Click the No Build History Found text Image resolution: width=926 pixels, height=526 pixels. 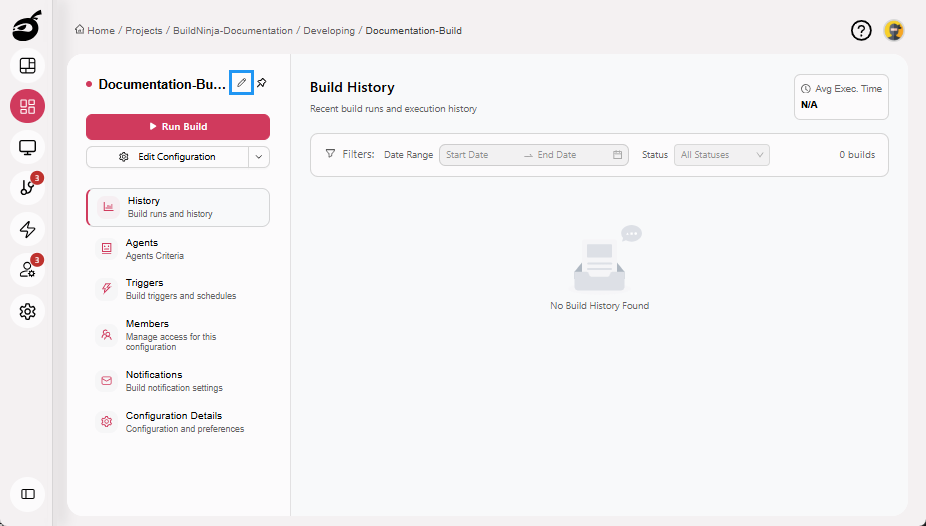point(599,306)
